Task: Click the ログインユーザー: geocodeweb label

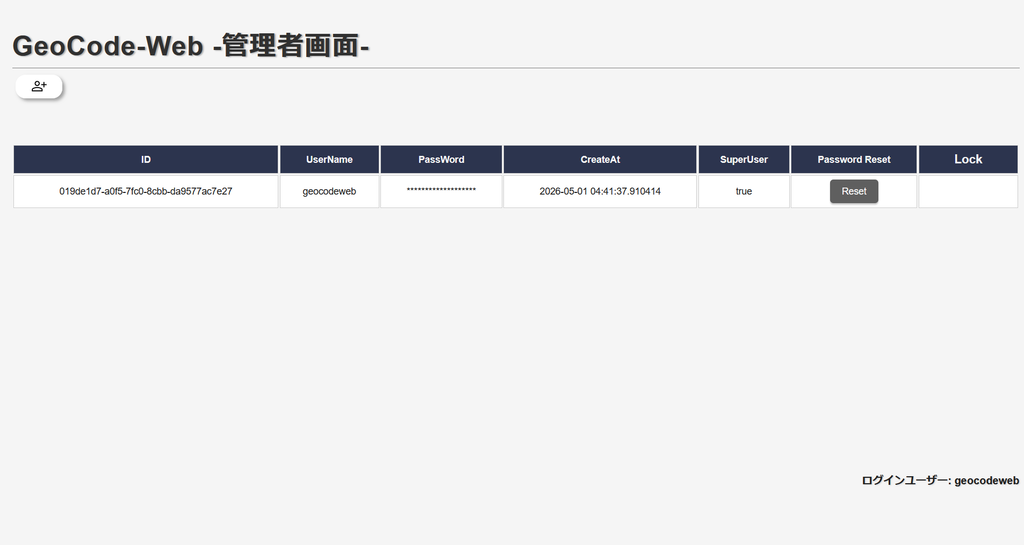Action: click(x=940, y=480)
